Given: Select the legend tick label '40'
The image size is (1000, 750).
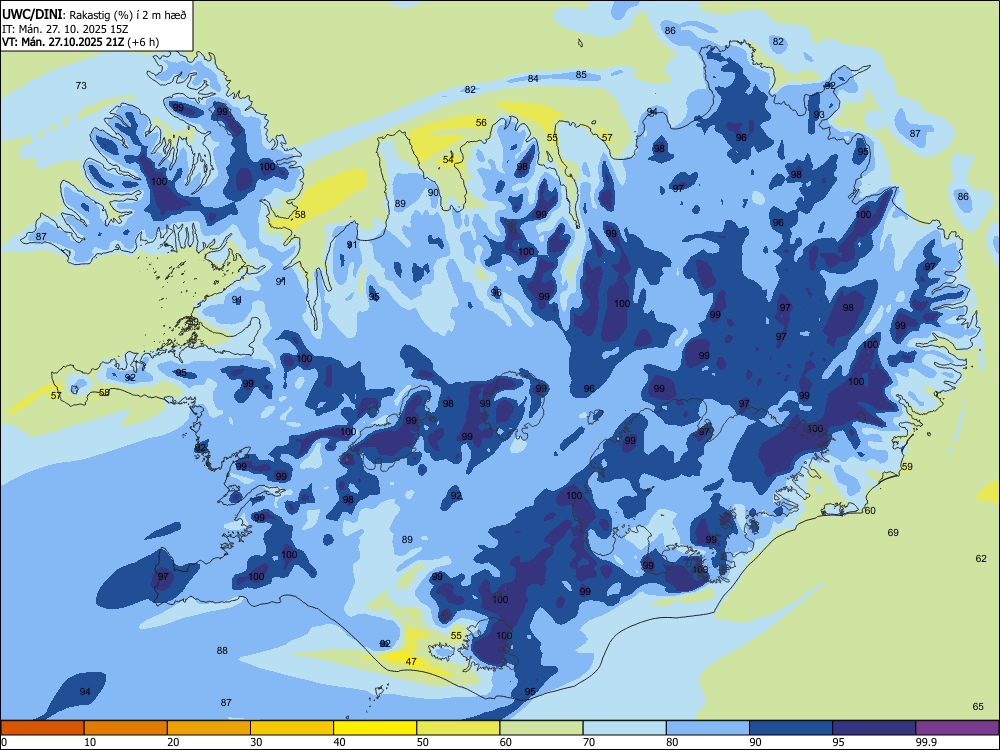Looking at the screenshot, I should [339, 742].
